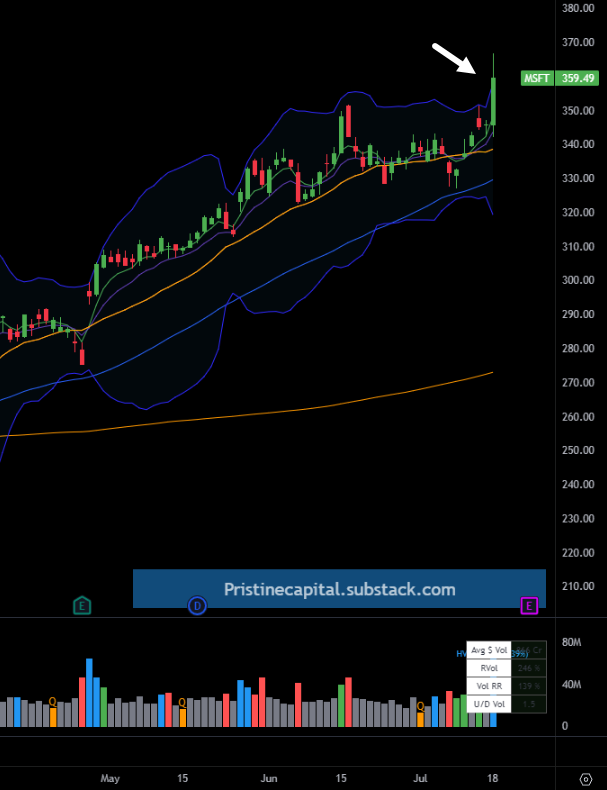Viewport: 607px width, 790px height.
Task: Click the blue D dividend marker
Action: pyautogui.click(x=197, y=605)
